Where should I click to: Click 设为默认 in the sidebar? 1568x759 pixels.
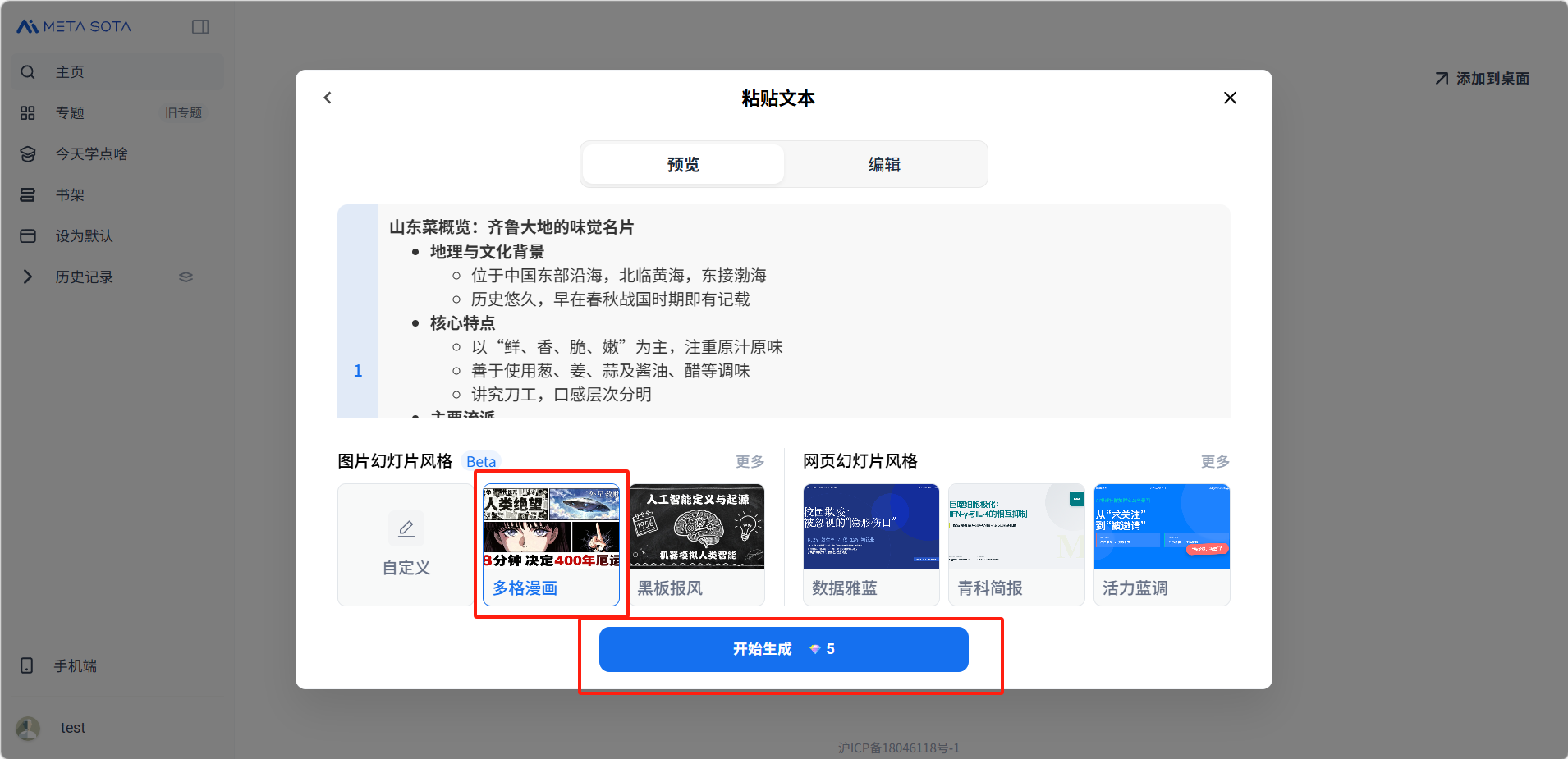pyautogui.click(x=84, y=236)
